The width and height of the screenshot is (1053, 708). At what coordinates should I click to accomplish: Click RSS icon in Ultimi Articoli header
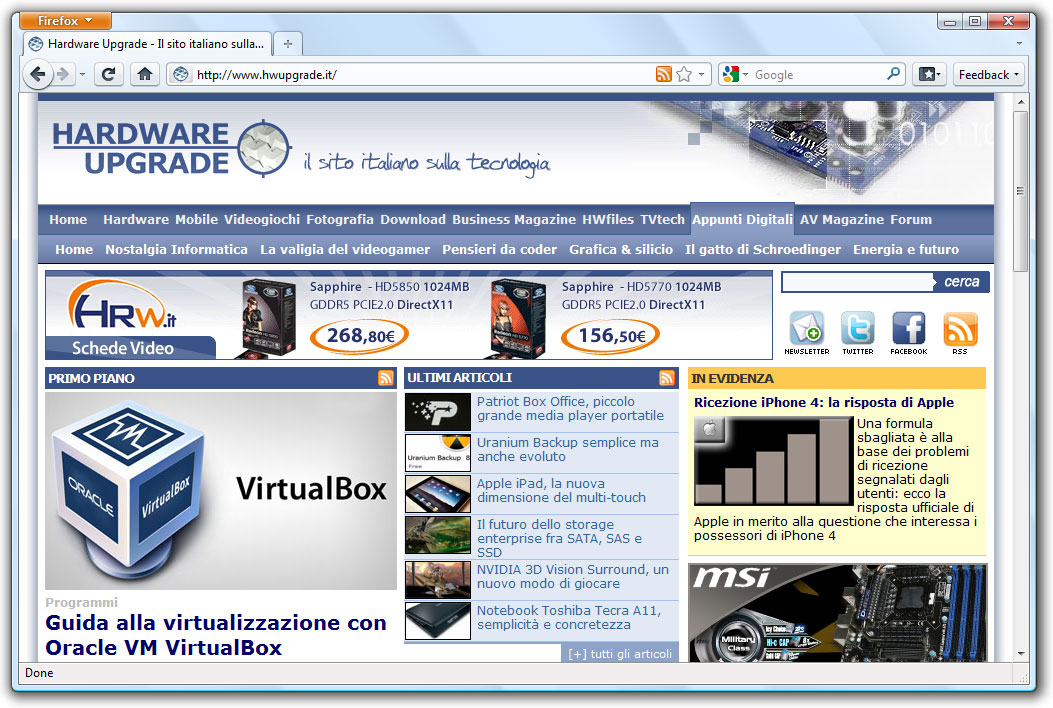[667, 378]
